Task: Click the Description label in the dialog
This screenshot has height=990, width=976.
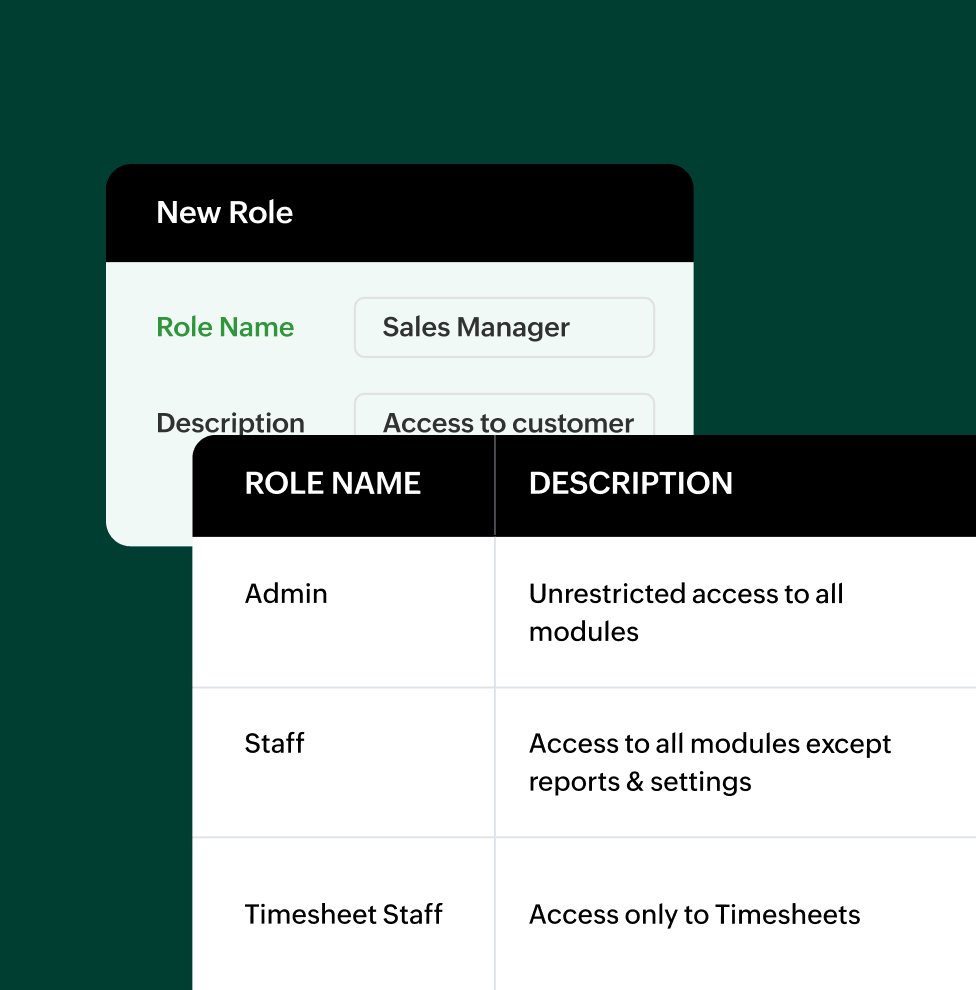Action: pos(229,423)
